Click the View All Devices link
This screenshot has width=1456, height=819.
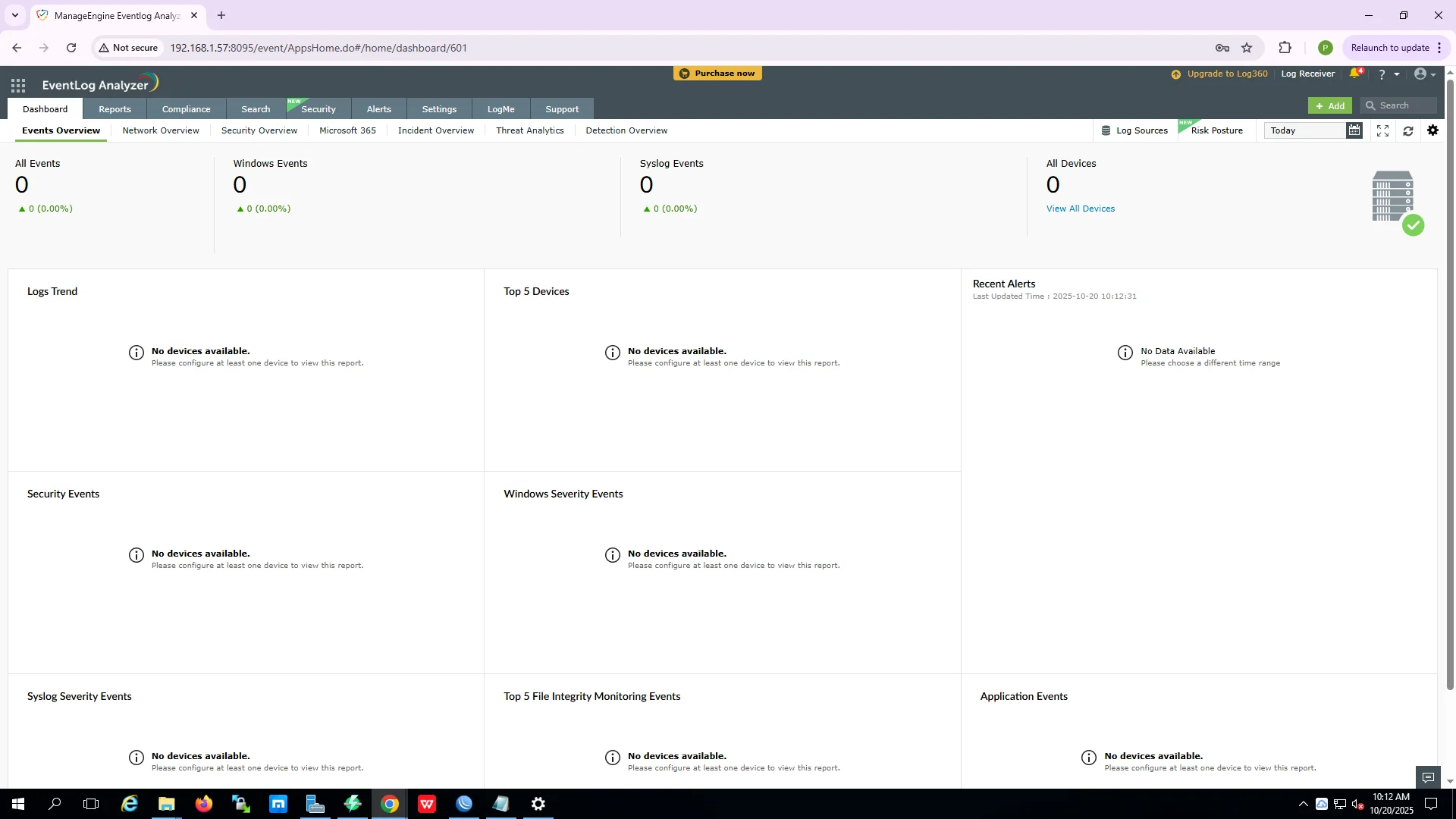1081,209
